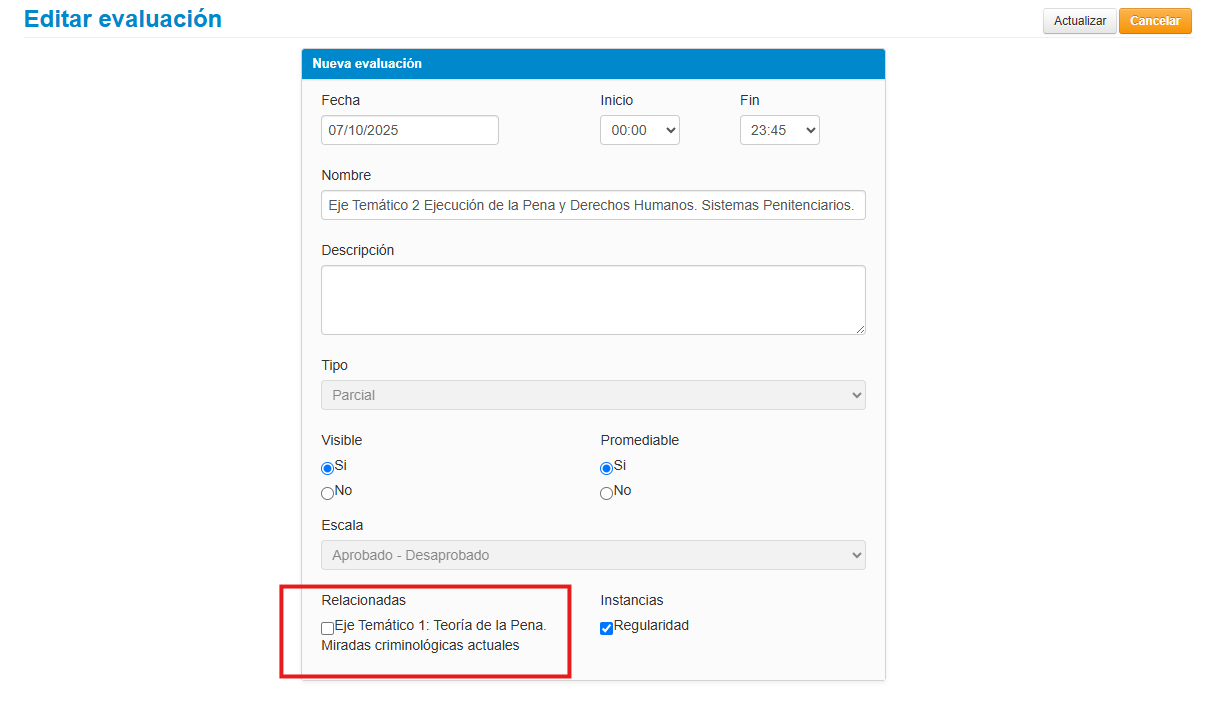
Task: Click the Instancias section label
Action: point(631,600)
